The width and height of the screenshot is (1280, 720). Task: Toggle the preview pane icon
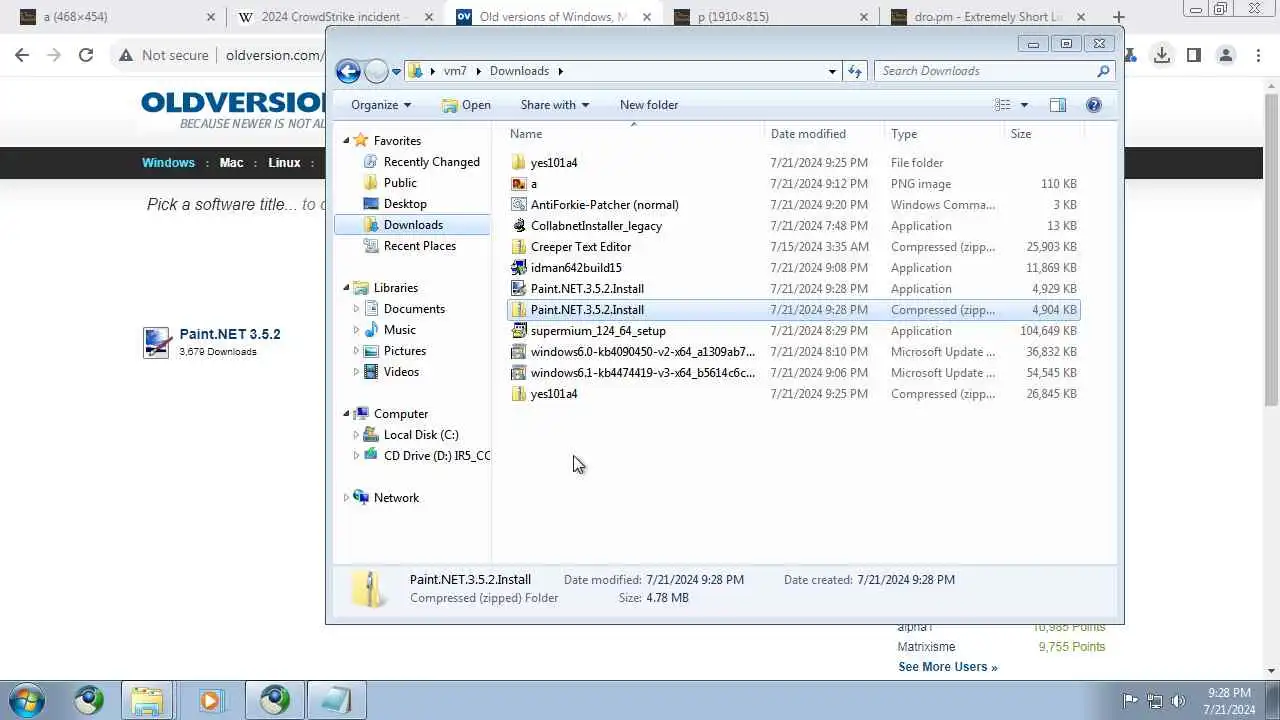[x=1058, y=105]
